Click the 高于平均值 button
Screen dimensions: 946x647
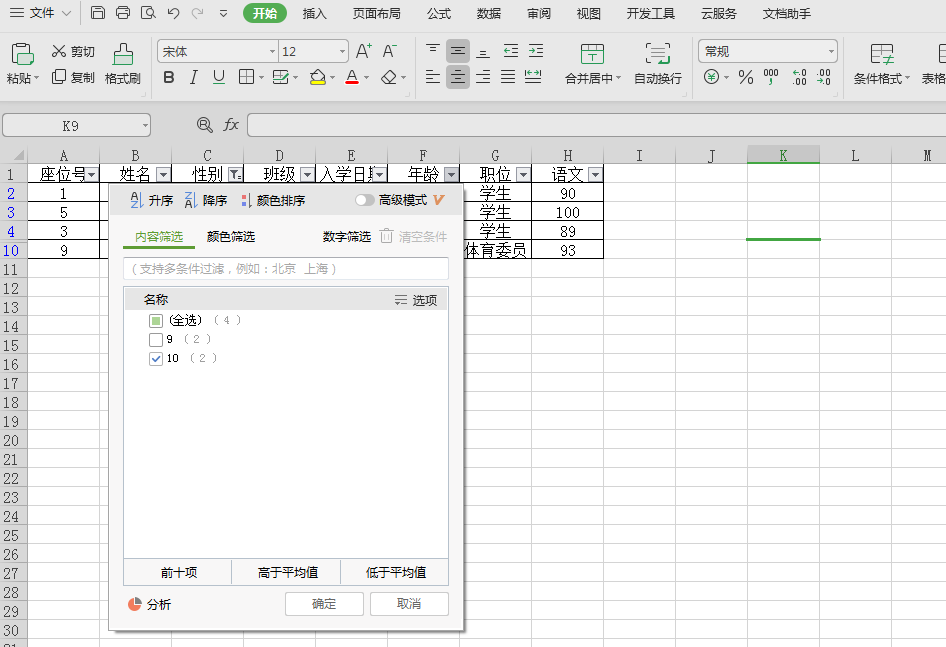(x=287, y=572)
